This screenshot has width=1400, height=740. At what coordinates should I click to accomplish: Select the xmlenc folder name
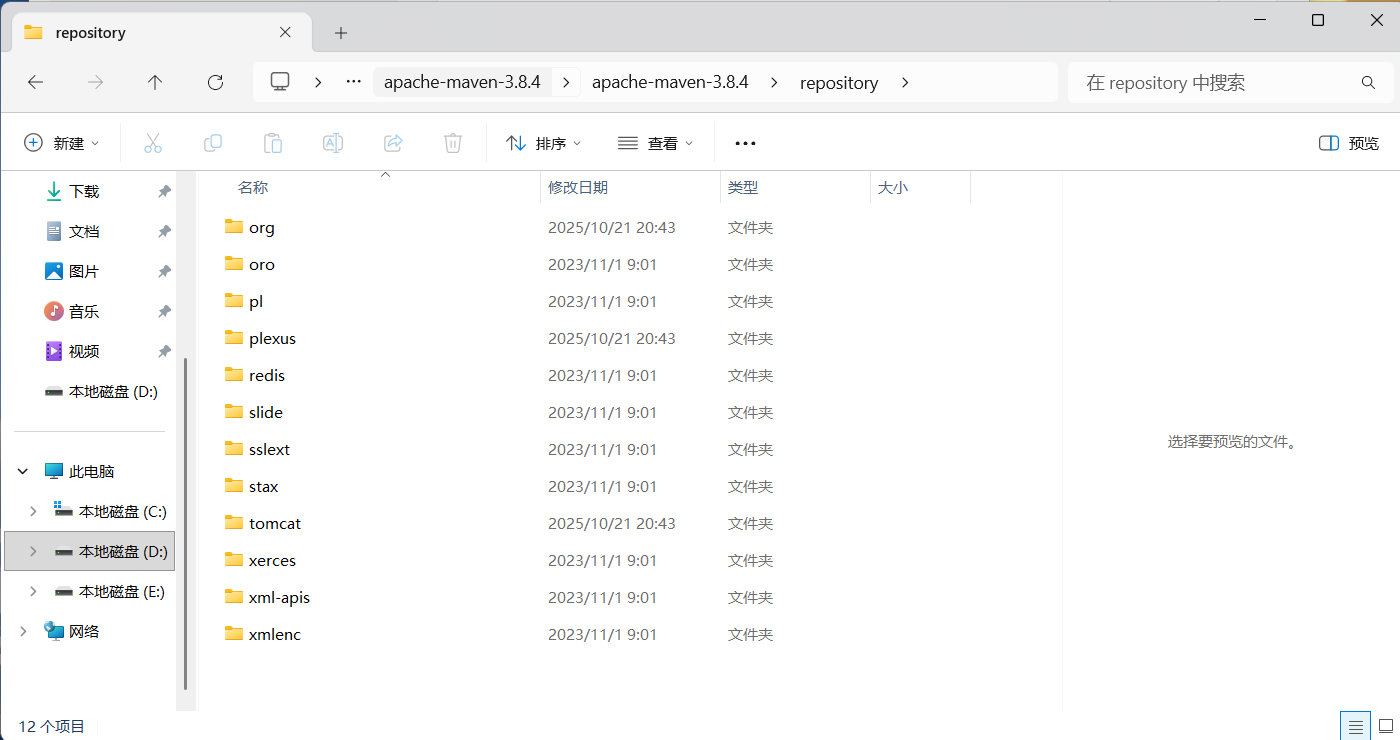275,634
